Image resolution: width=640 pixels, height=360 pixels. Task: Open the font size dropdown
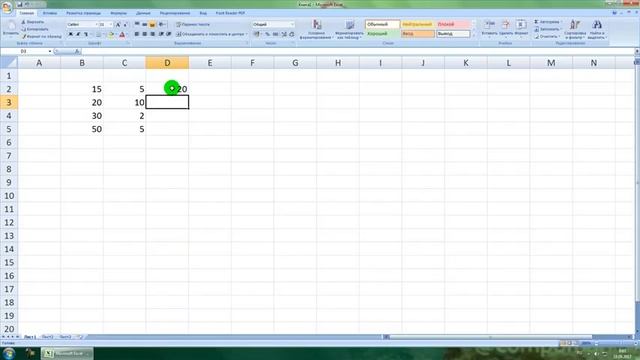pyautogui.click(x=111, y=24)
